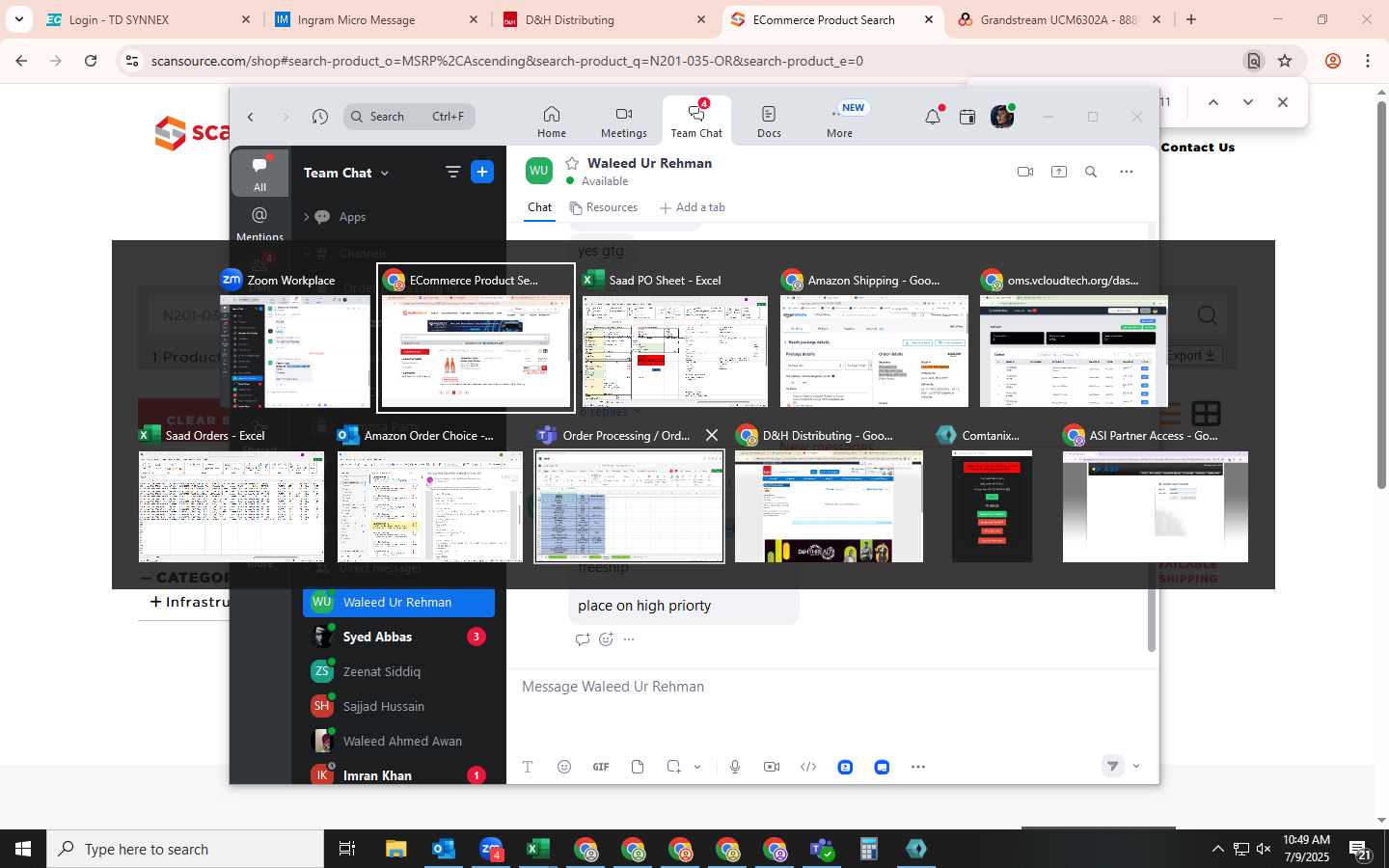Open the Zoom Home tab

click(x=552, y=122)
